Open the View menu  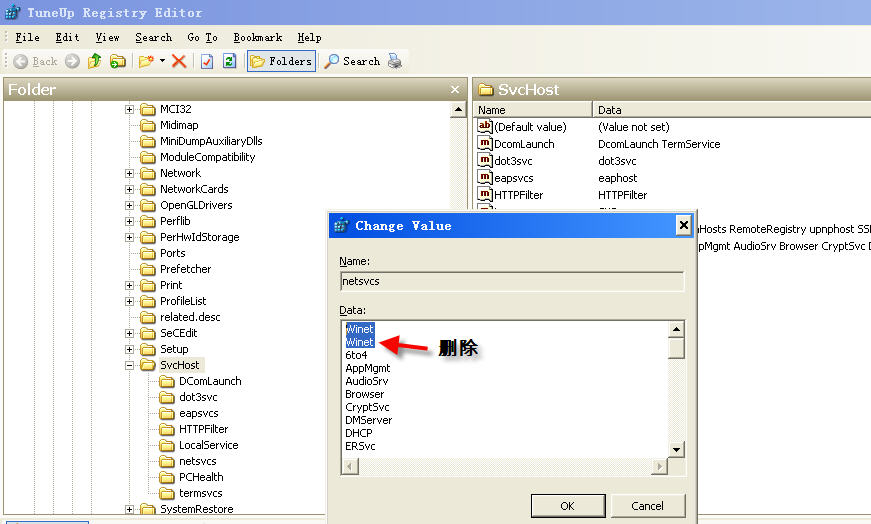point(107,37)
